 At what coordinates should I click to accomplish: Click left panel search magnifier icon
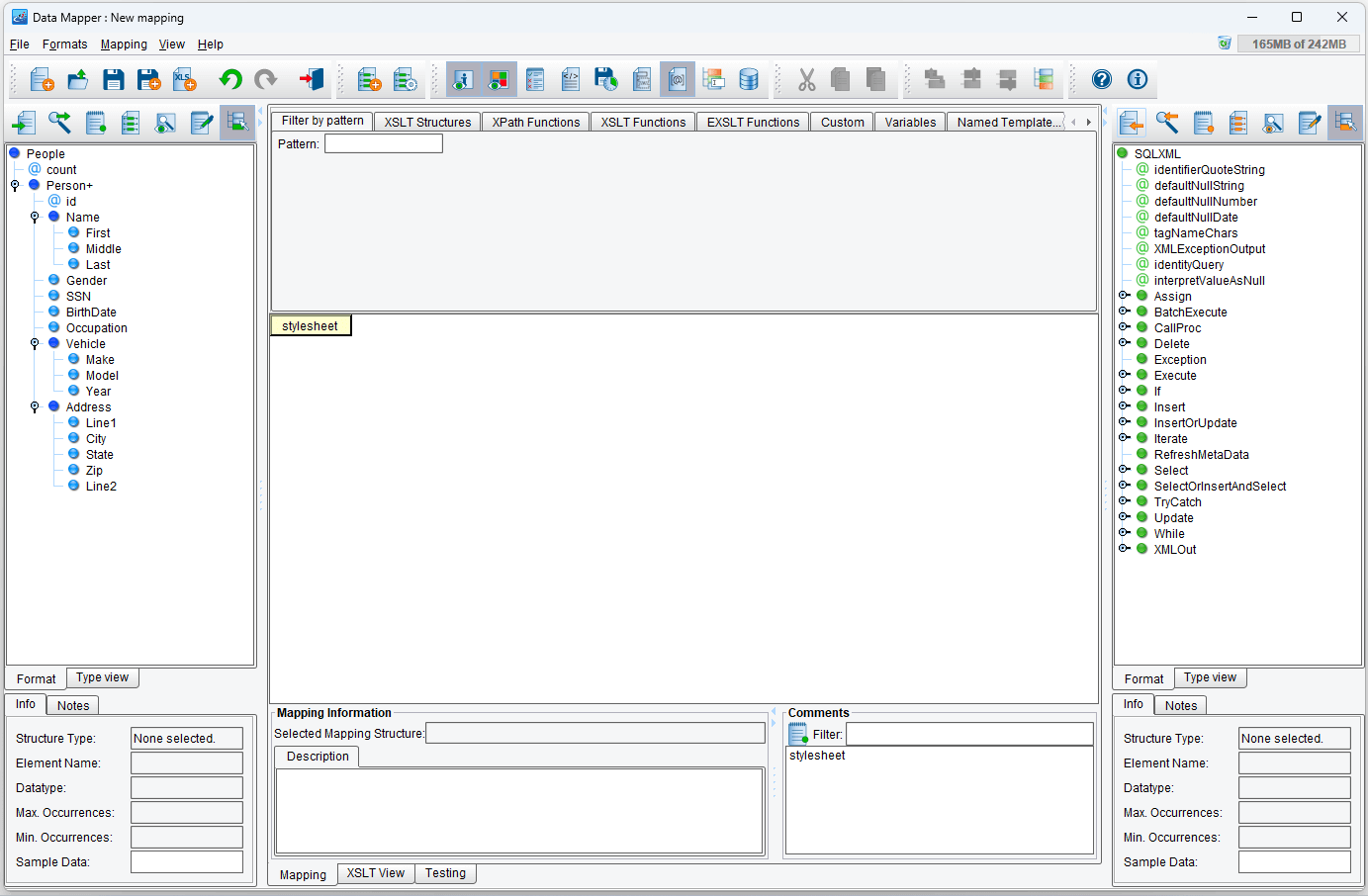[x=59, y=123]
